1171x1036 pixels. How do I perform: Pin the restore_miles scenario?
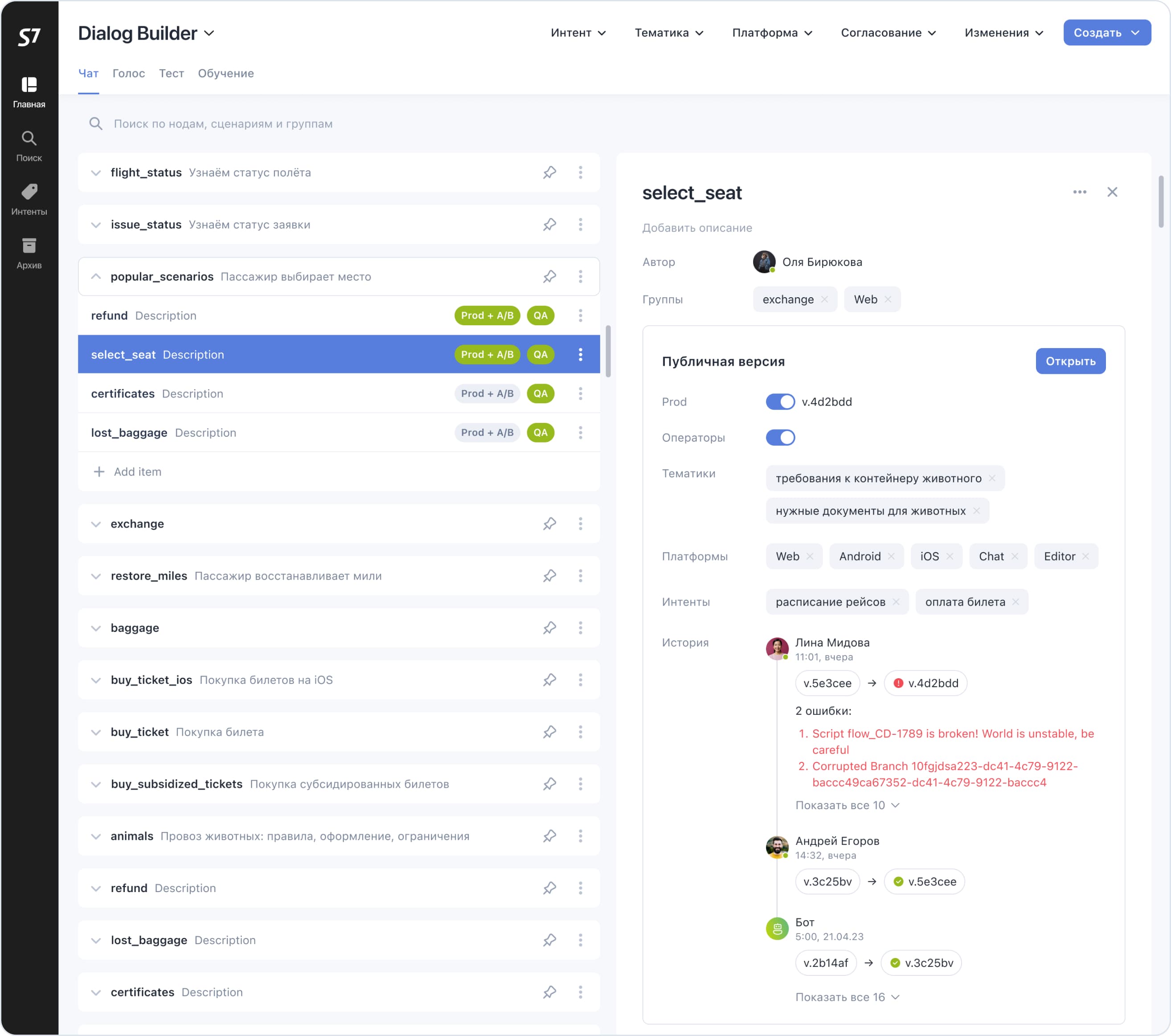[549, 576]
